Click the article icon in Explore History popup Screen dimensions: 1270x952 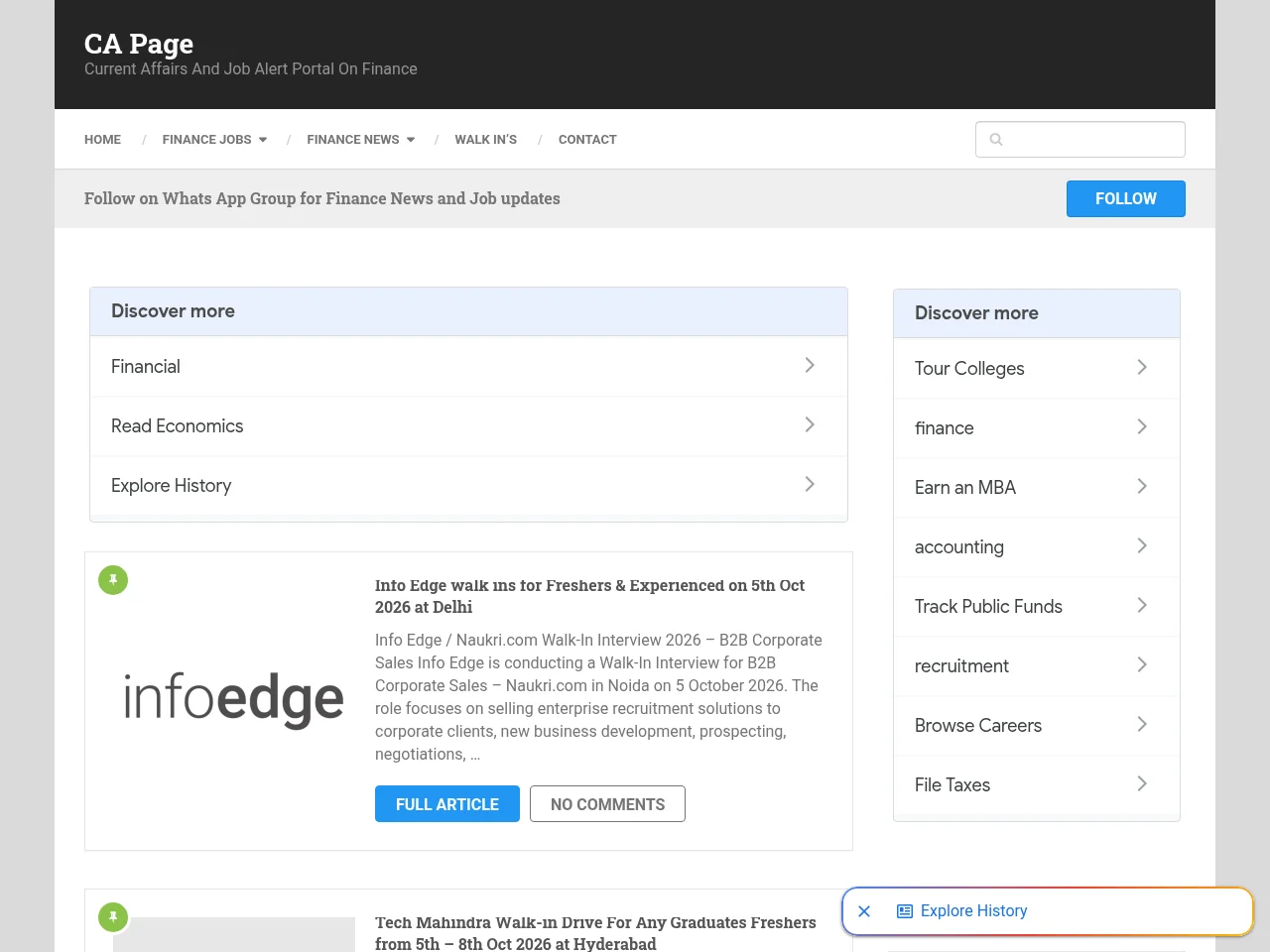pyautogui.click(x=905, y=911)
